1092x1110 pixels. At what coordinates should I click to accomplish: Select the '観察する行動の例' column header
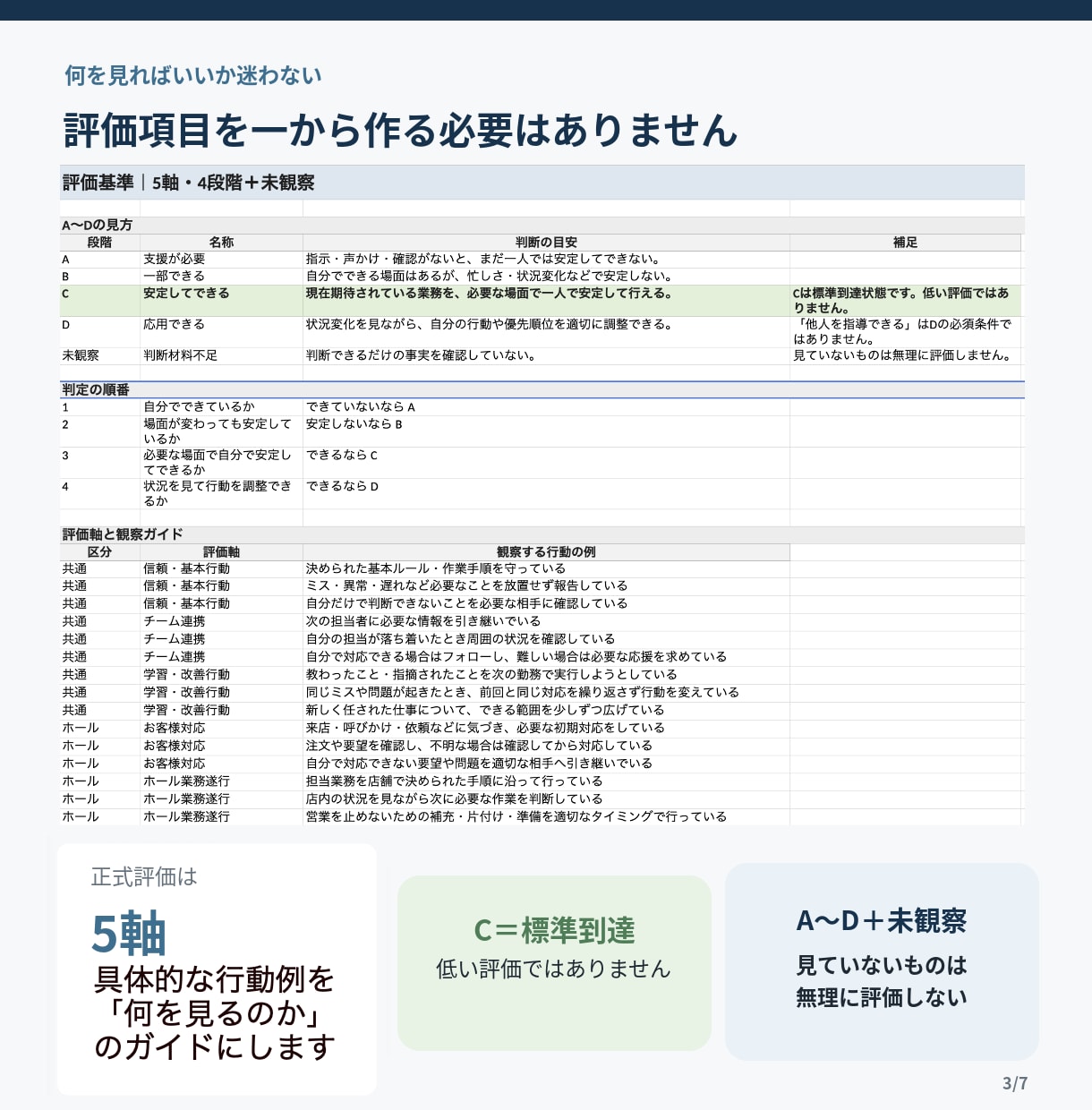click(546, 552)
